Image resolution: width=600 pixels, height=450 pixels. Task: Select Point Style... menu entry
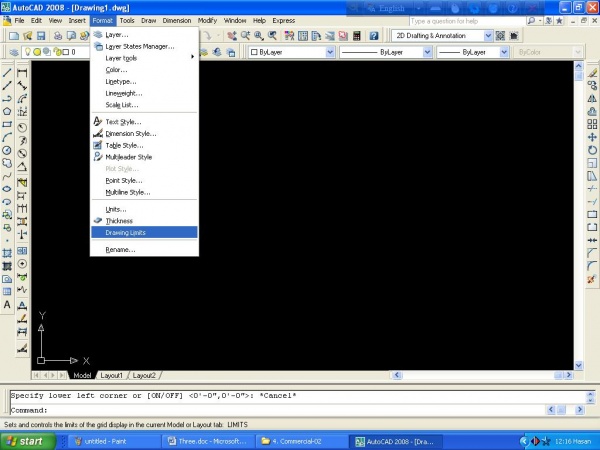(144, 180)
